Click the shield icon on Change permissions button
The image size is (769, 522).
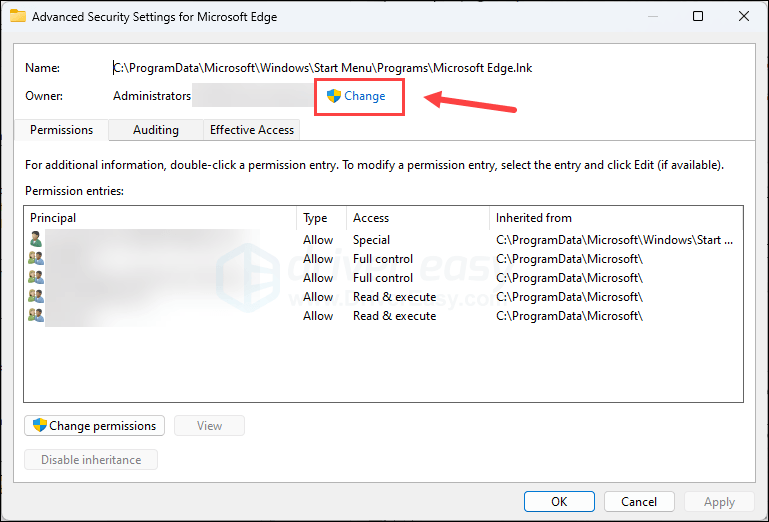pos(40,425)
